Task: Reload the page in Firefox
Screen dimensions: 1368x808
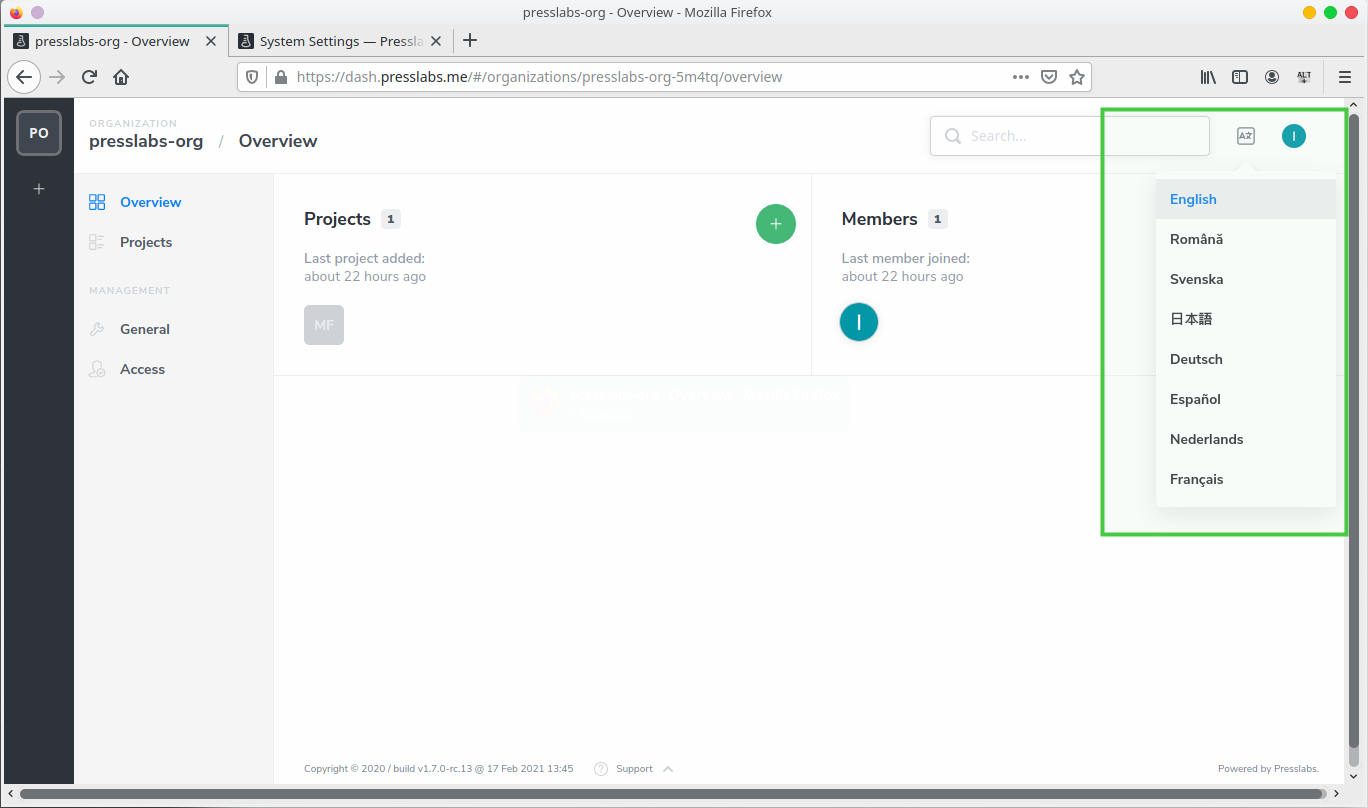Action: point(89,77)
